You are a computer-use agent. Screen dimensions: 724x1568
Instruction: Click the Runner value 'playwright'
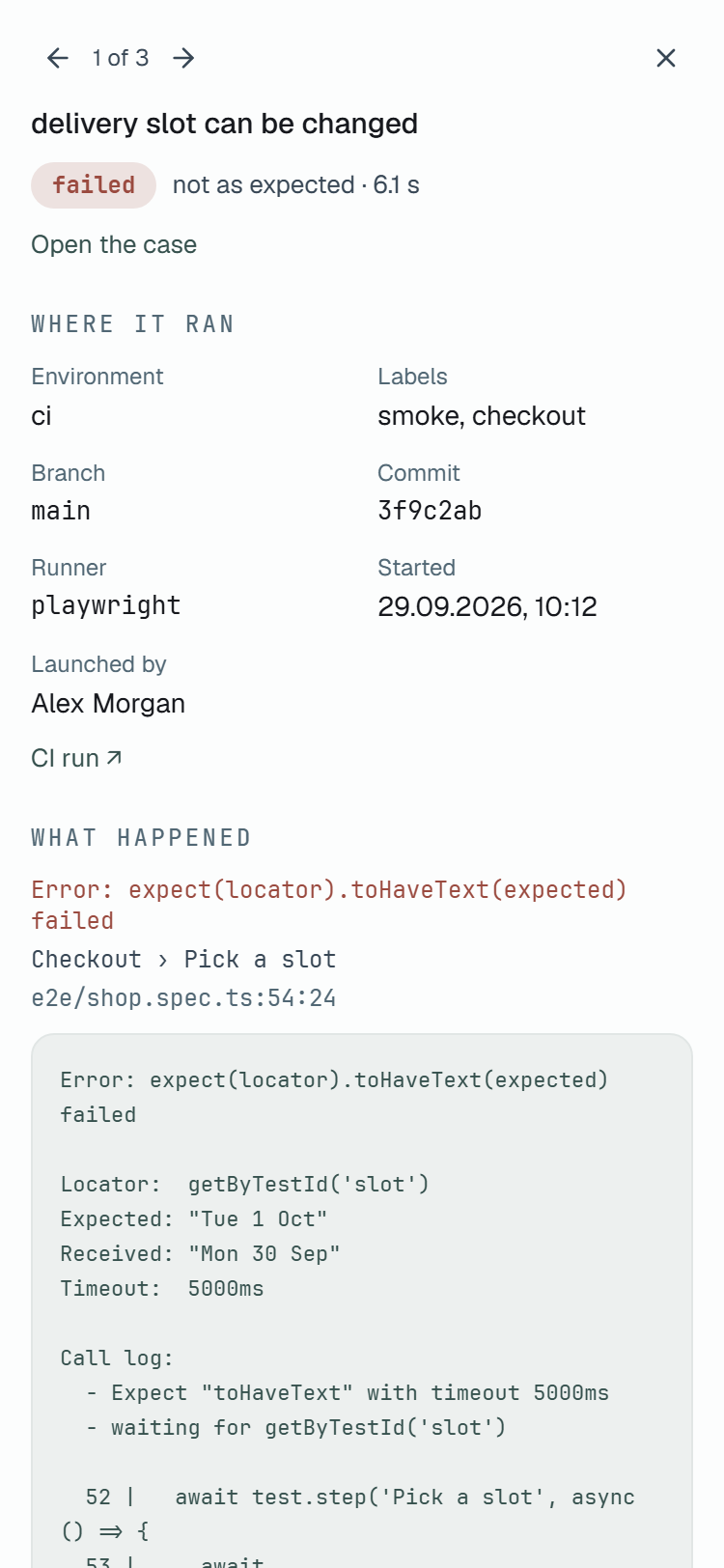[106, 606]
